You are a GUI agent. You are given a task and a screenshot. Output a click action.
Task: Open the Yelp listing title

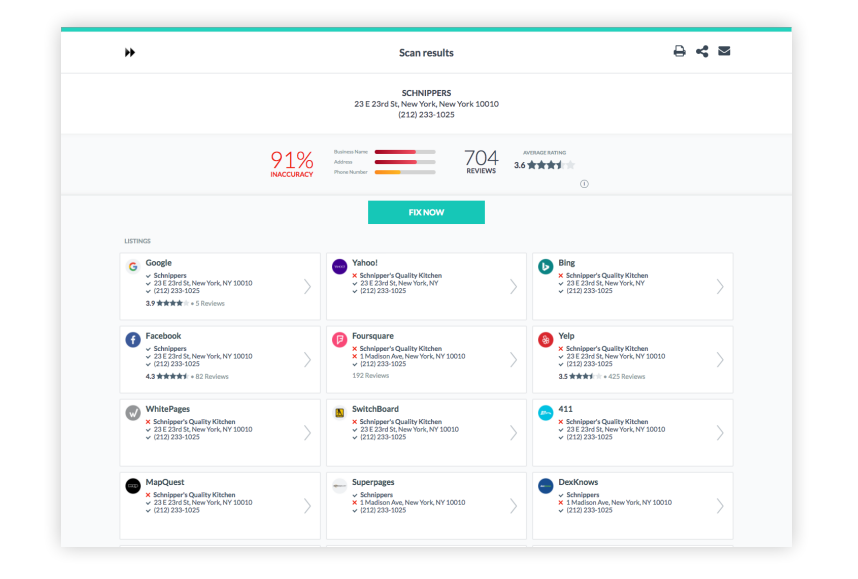(566, 336)
